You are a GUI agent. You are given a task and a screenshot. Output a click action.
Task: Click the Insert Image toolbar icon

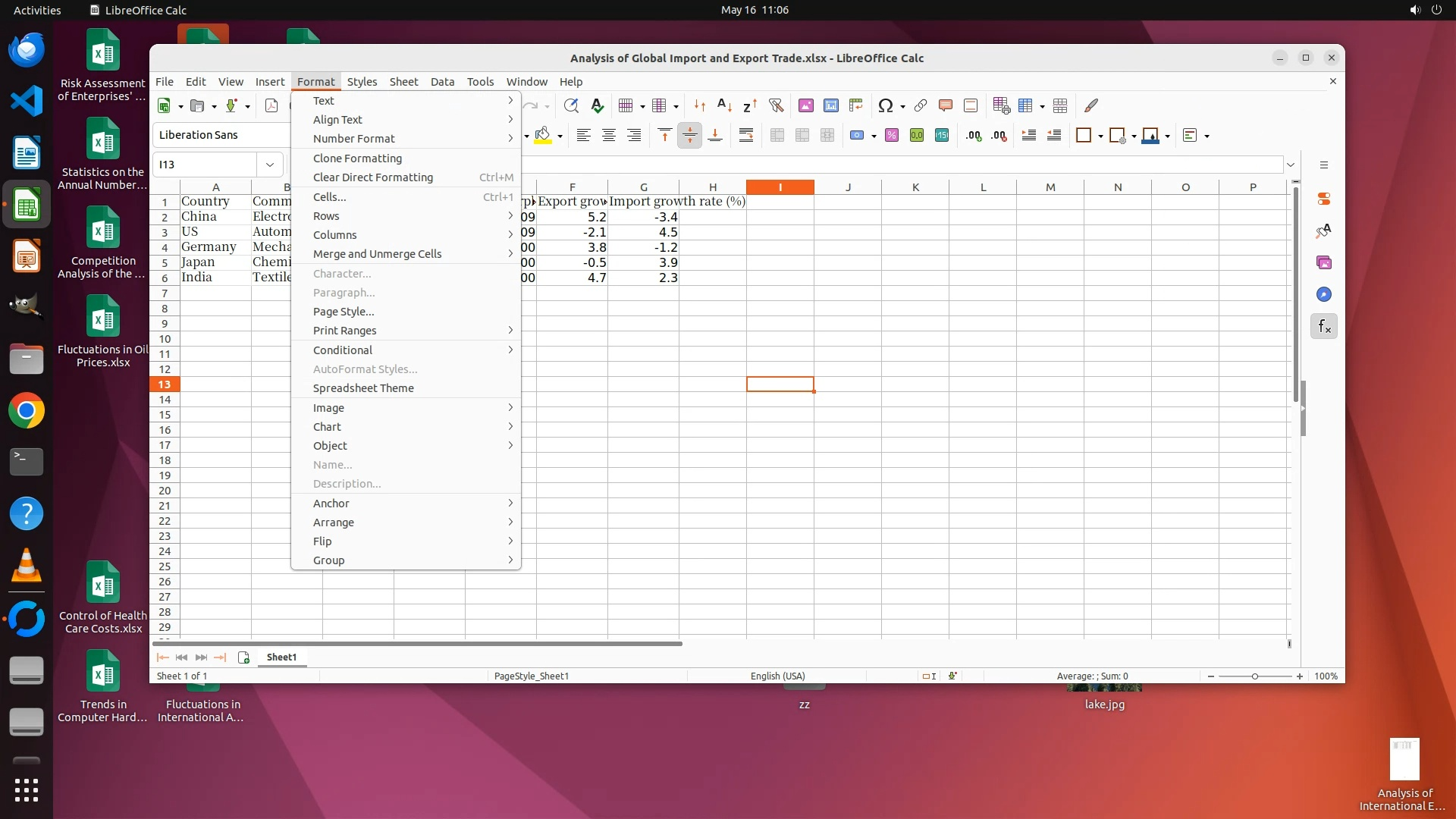(x=805, y=105)
